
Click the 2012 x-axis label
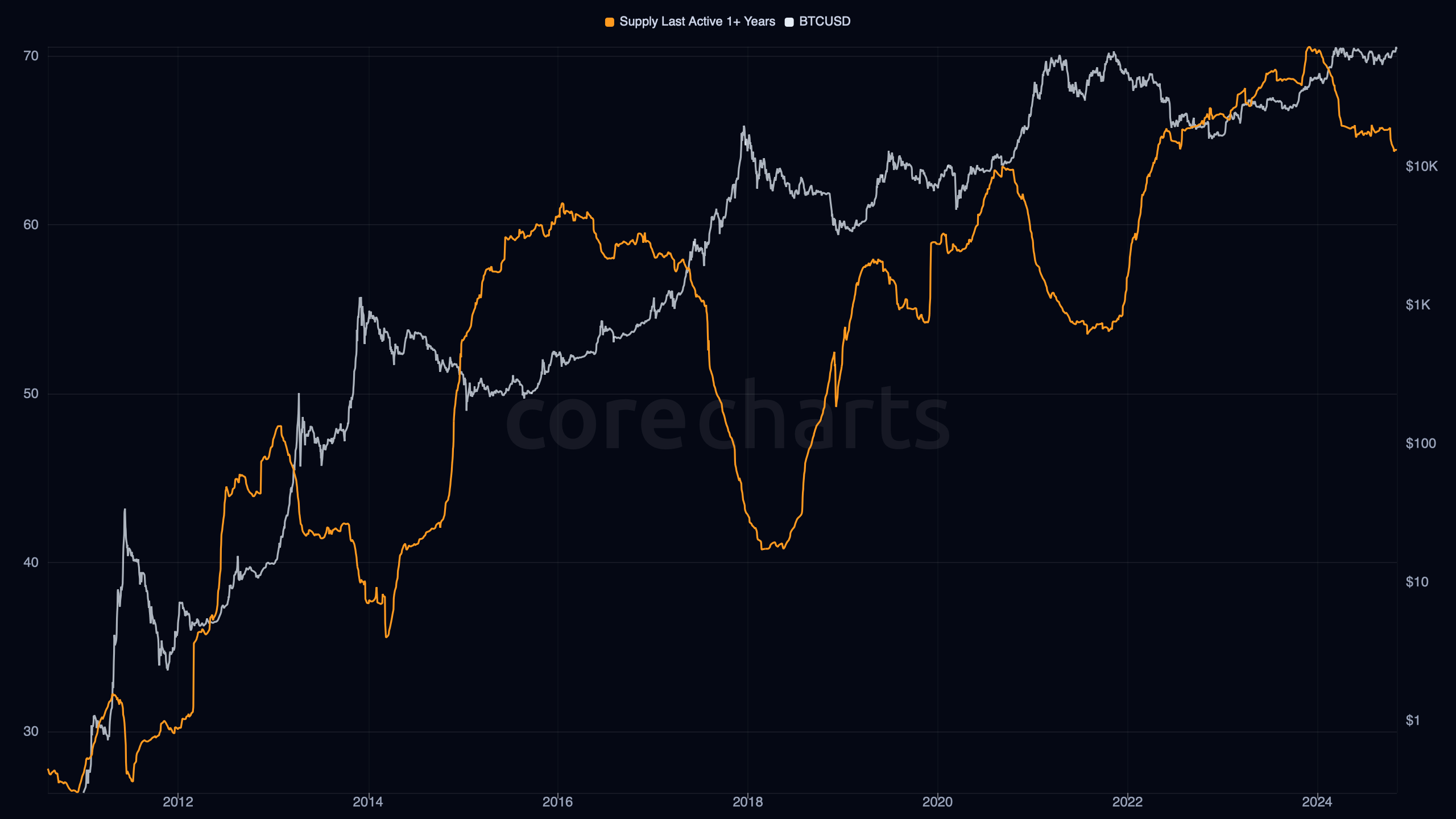[x=178, y=802]
